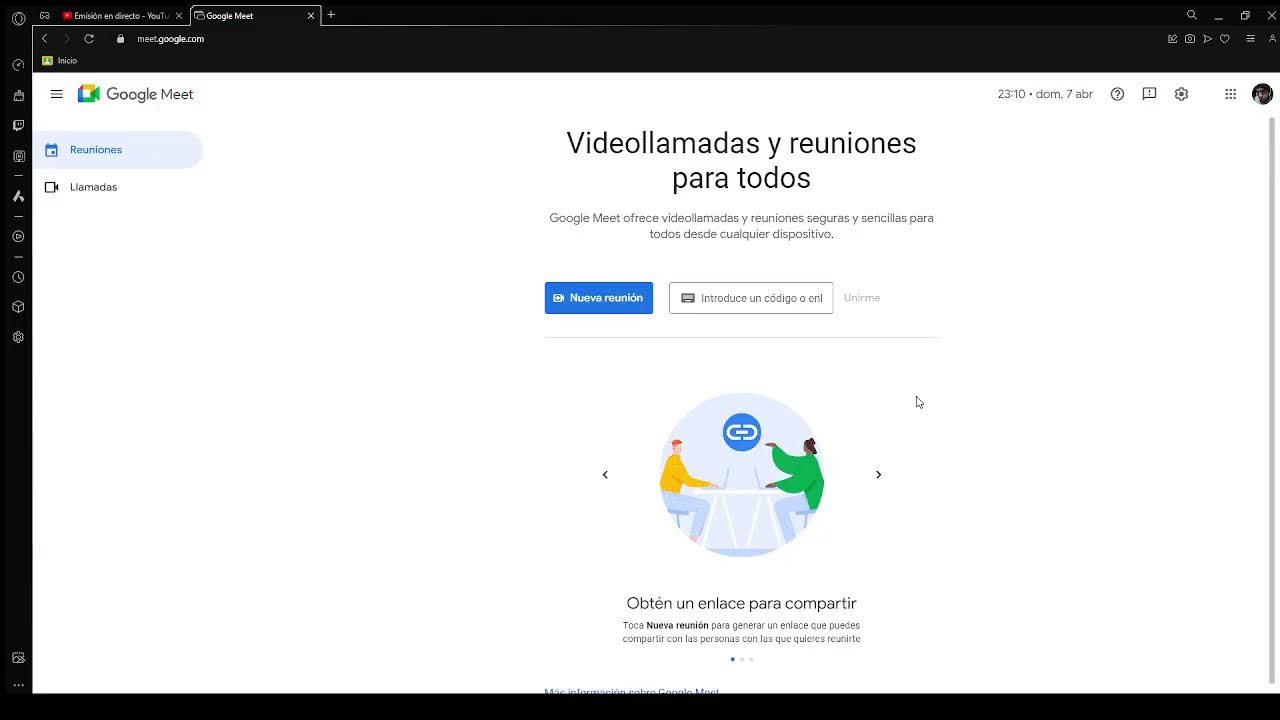Open Google Meet settings gear
Image resolution: width=1280 pixels, height=720 pixels.
pyautogui.click(x=1181, y=94)
